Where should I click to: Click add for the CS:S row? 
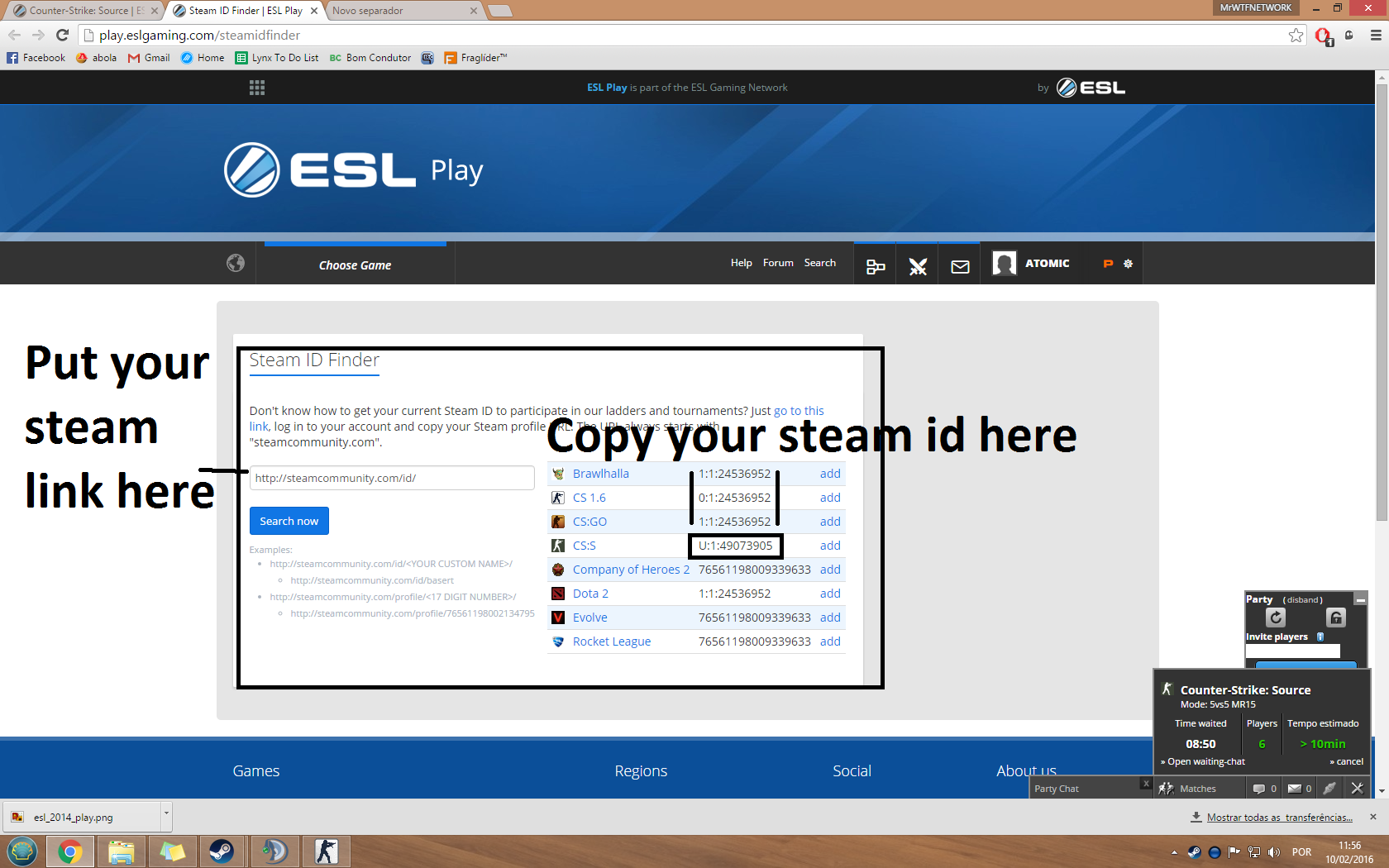click(x=830, y=546)
